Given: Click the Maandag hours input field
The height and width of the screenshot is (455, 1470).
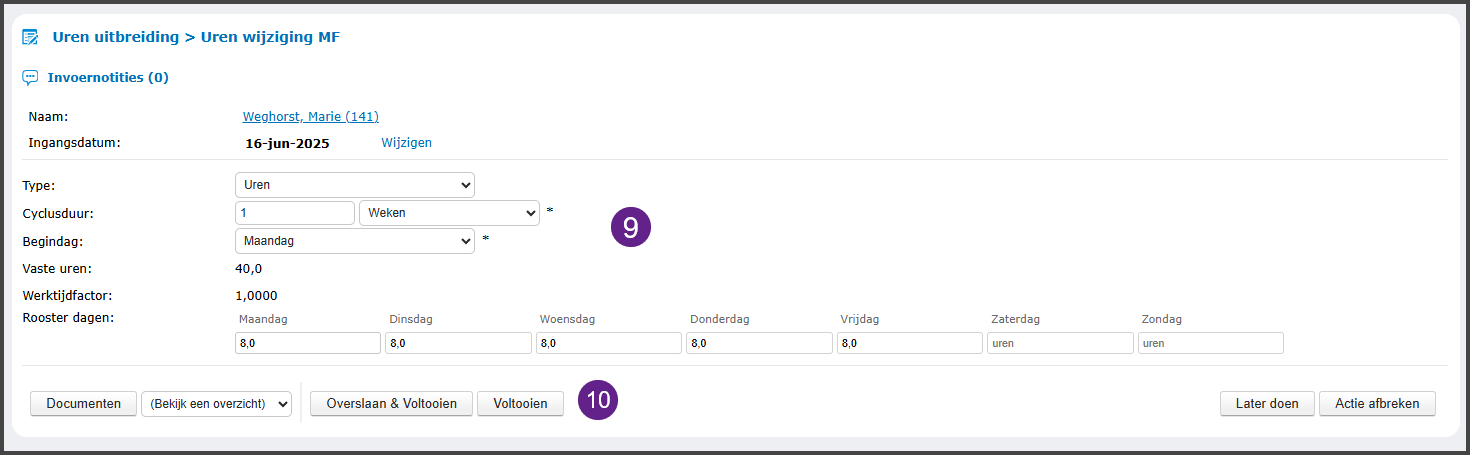Looking at the screenshot, I should 306,343.
